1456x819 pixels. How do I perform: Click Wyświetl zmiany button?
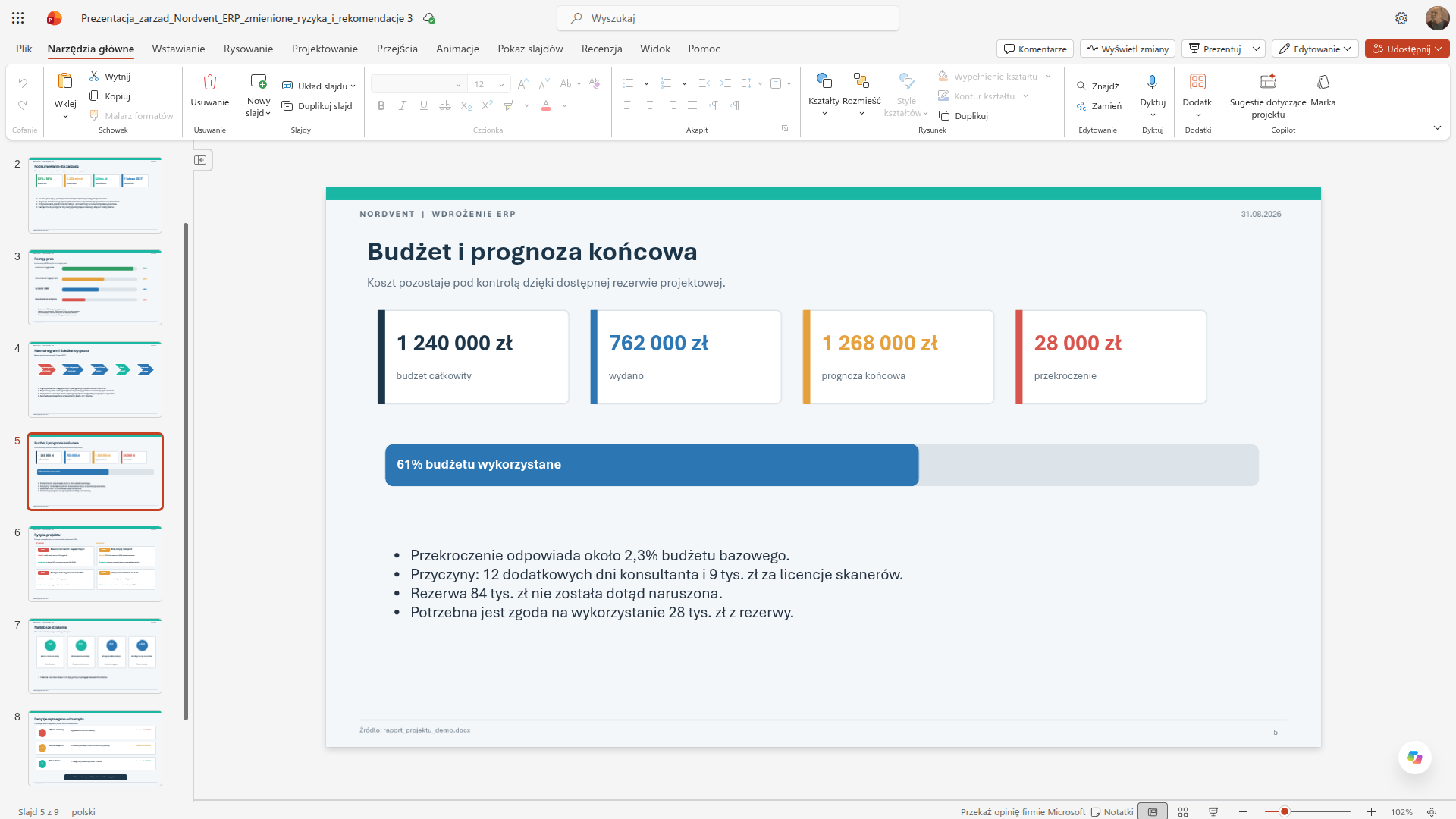[x=1128, y=49]
